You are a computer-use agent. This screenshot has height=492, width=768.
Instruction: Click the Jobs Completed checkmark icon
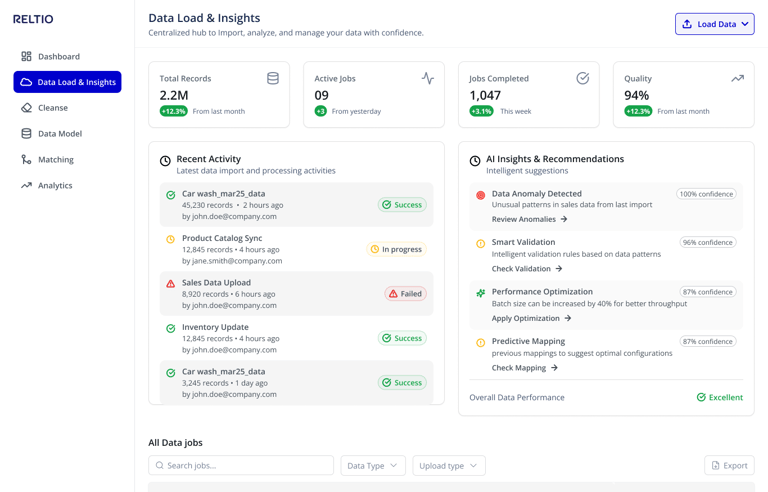pos(583,78)
